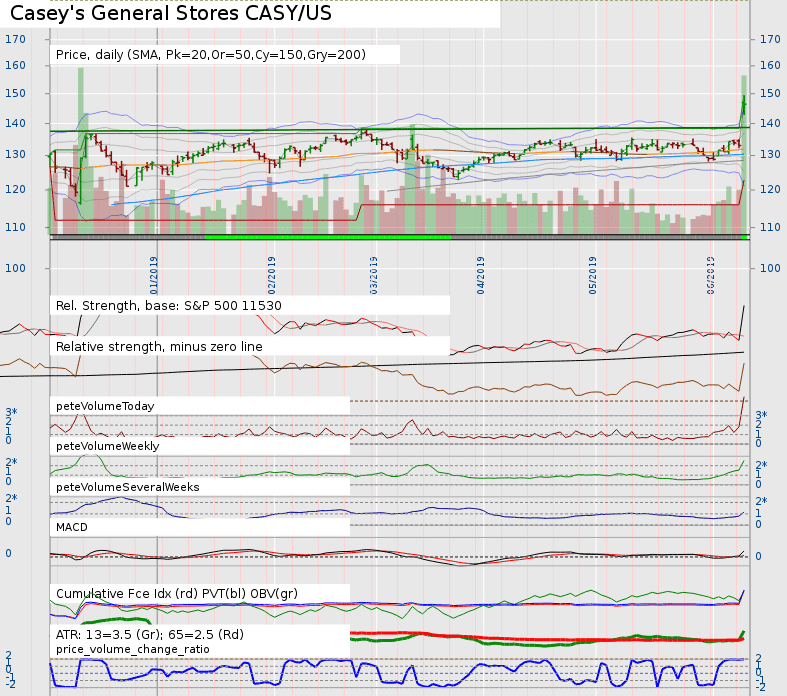The width and height of the screenshot is (787, 696).
Task: Select the peteVolumeWeekly indicator label
Action: tap(107, 446)
